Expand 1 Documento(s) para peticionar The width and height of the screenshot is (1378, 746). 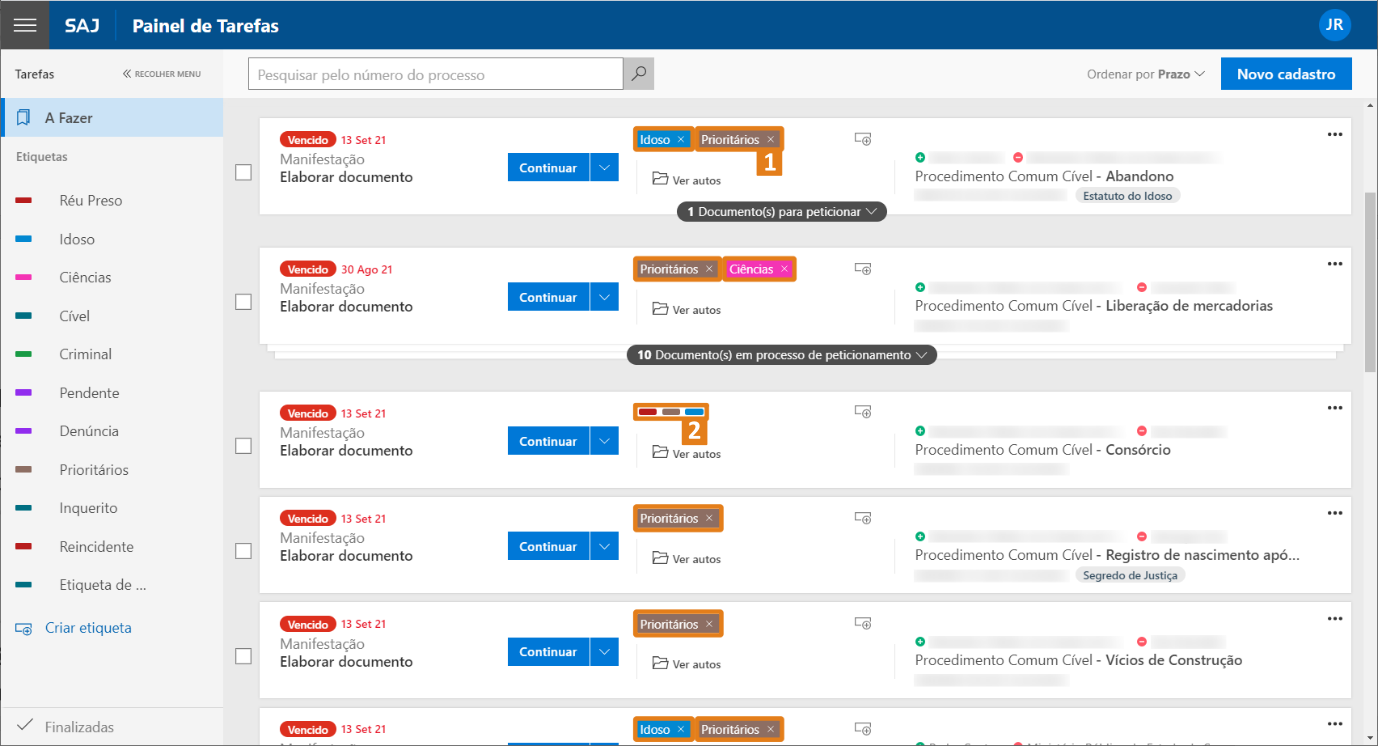781,212
